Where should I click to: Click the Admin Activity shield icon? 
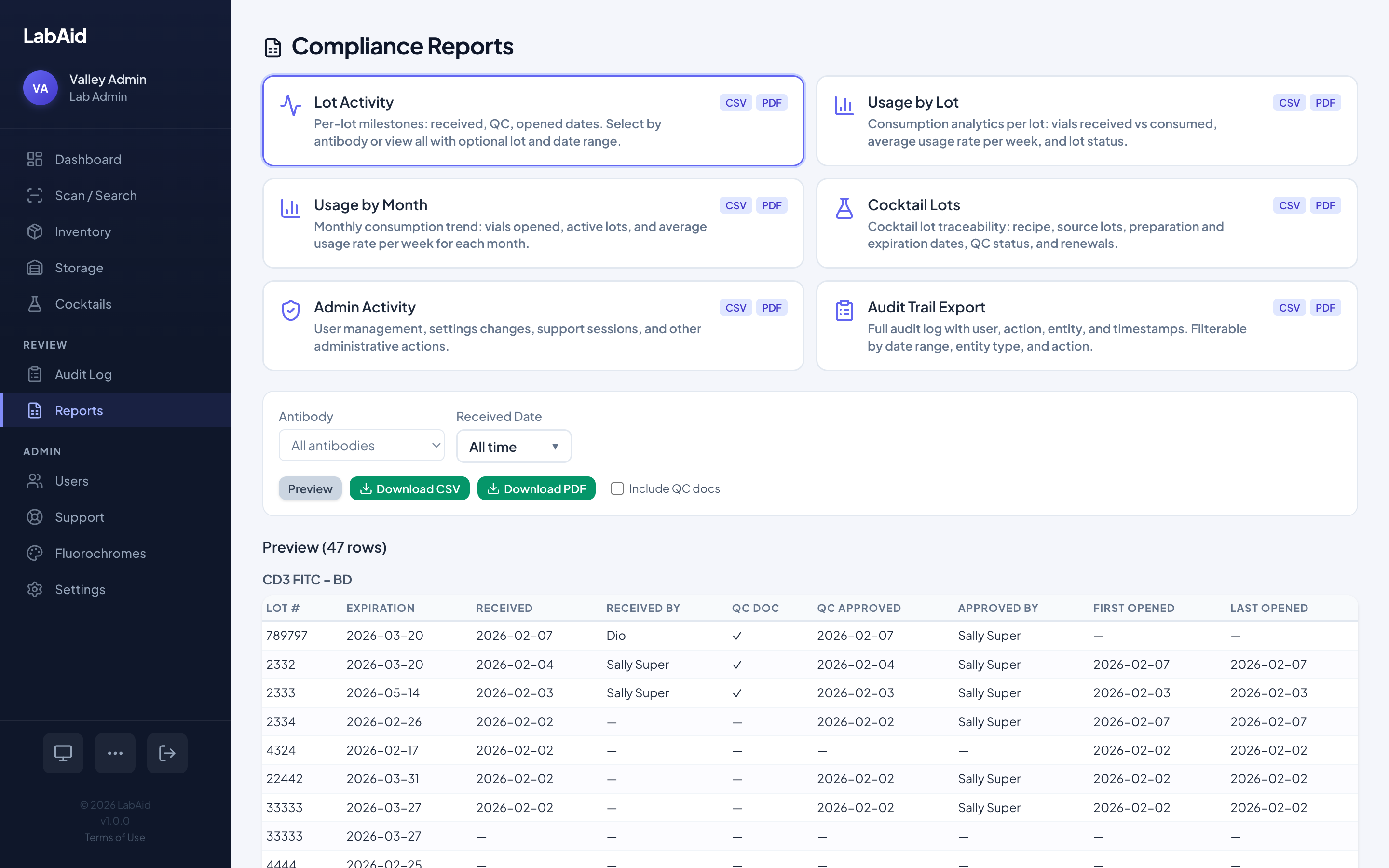[291, 311]
